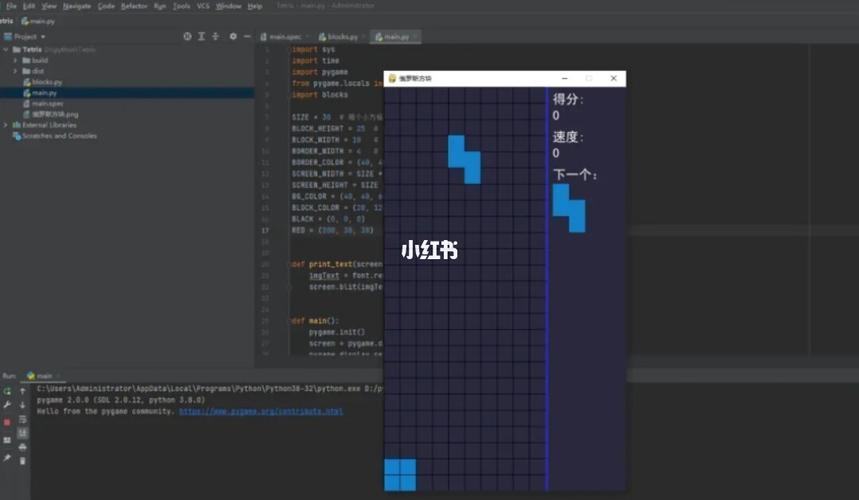Screen dimensions: 859x500
Task: Click Select Opened File target icon
Action: coord(187,36)
